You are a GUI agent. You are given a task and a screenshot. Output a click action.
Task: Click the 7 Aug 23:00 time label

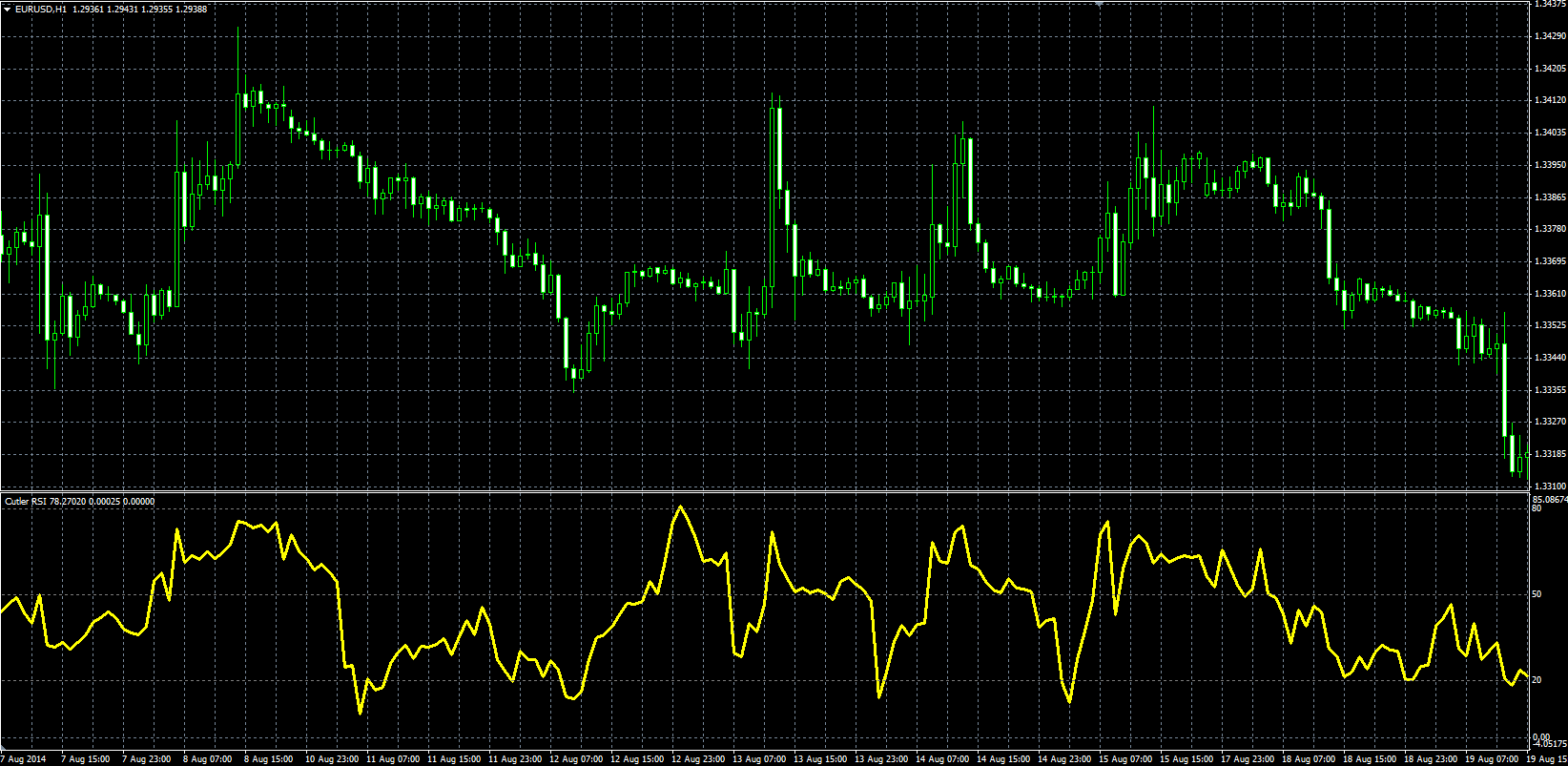147,759
